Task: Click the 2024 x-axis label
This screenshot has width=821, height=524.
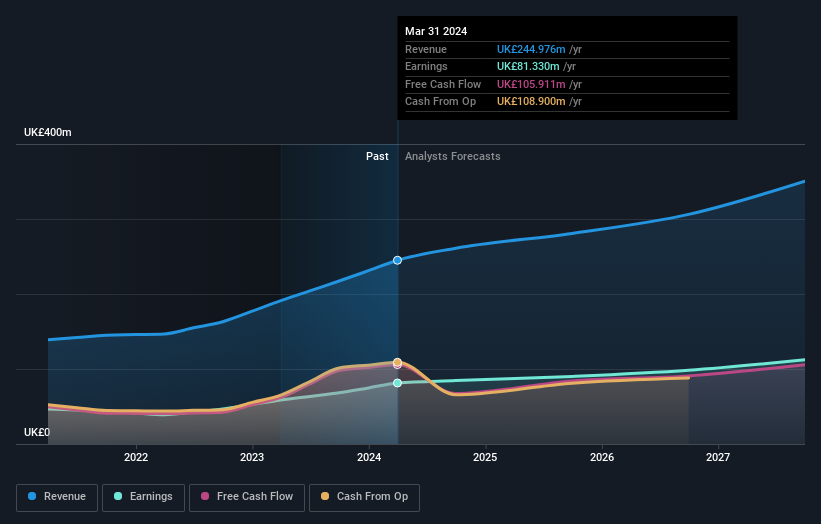Action: [x=369, y=458]
